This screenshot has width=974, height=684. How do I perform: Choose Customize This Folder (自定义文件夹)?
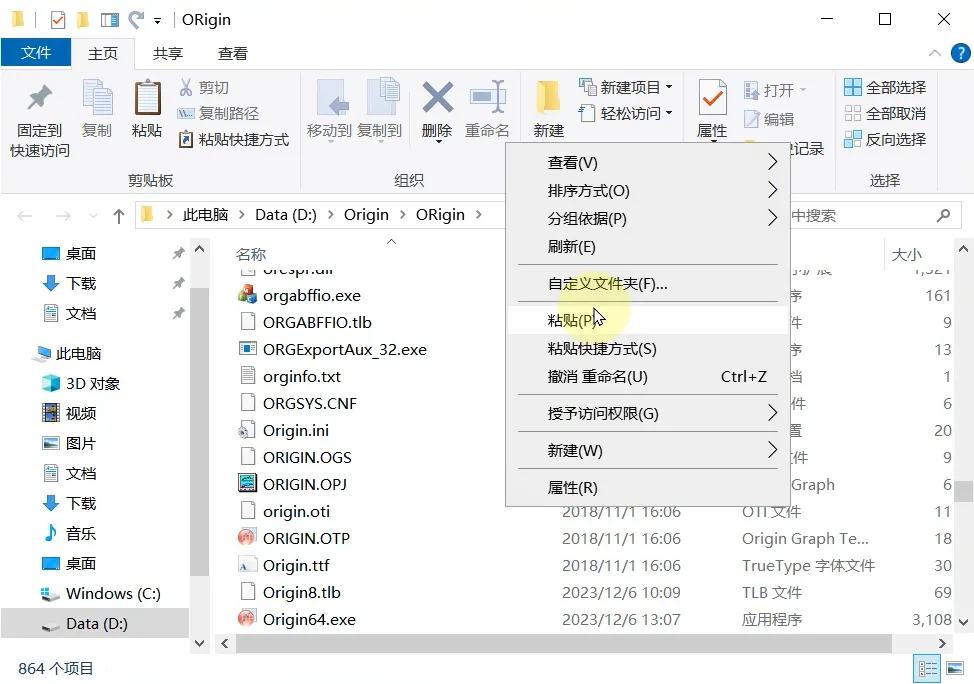click(648, 284)
